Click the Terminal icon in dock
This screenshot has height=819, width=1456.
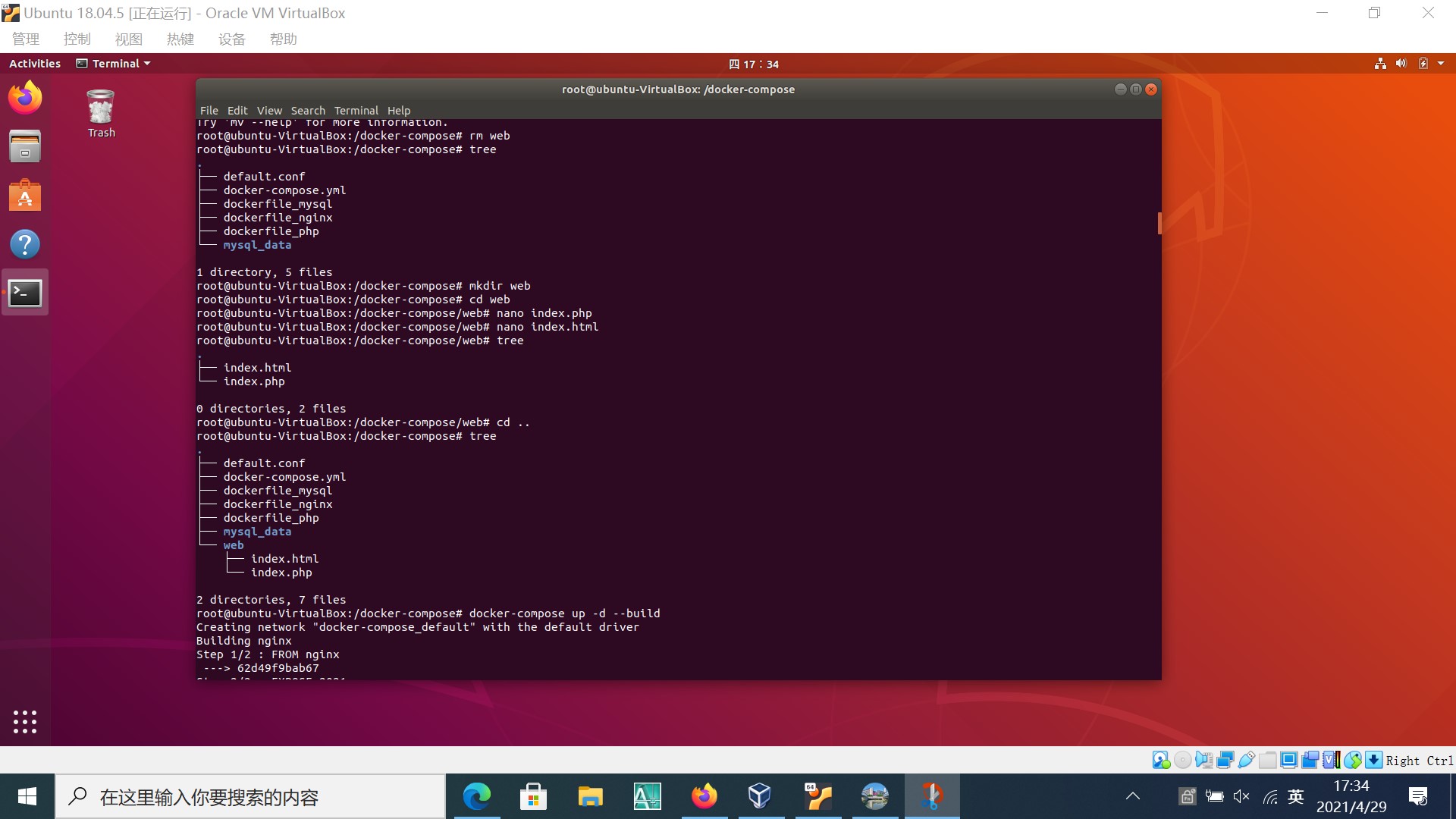[x=25, y=293]
